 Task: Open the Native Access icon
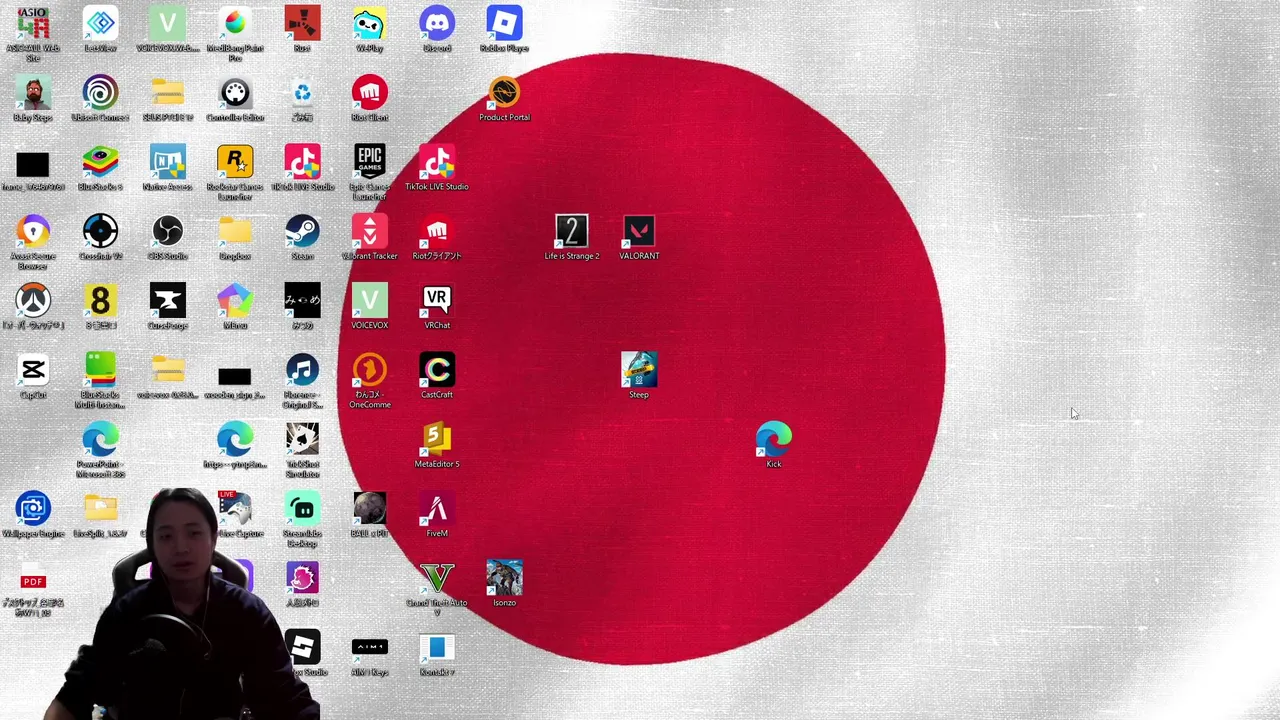167,162
